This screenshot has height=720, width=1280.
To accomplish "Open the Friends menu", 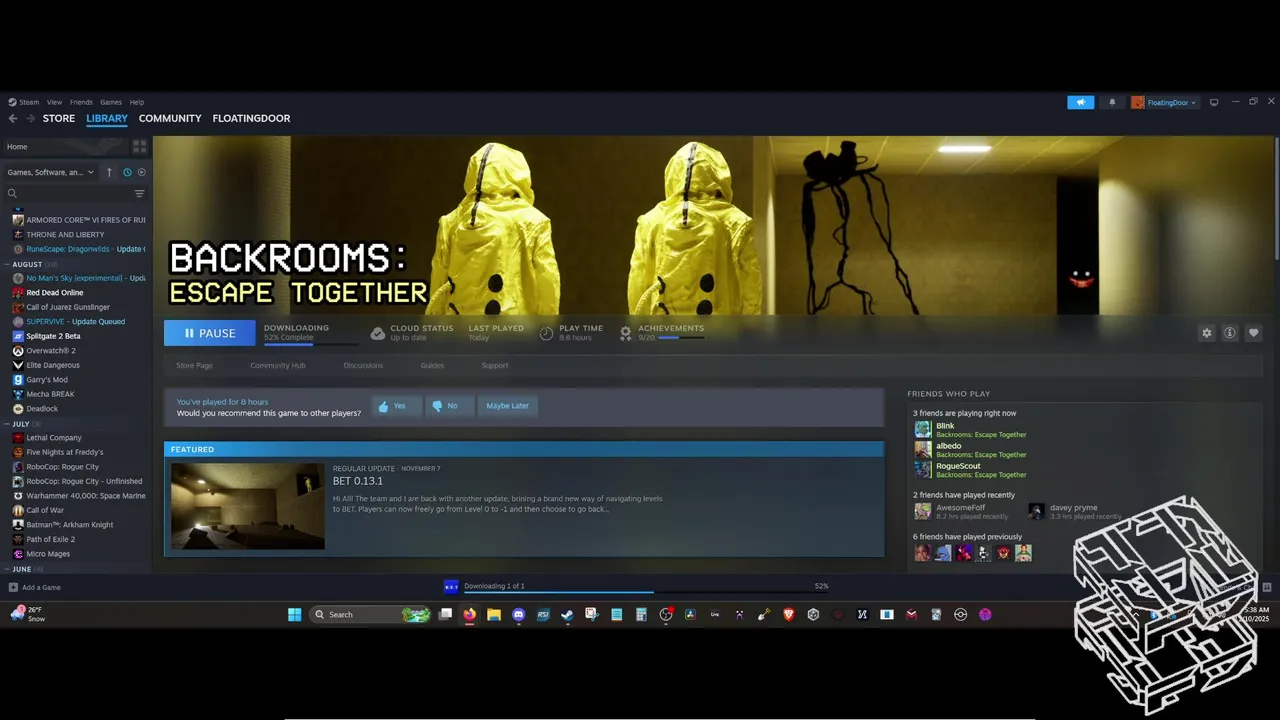I will click(81, 102).
